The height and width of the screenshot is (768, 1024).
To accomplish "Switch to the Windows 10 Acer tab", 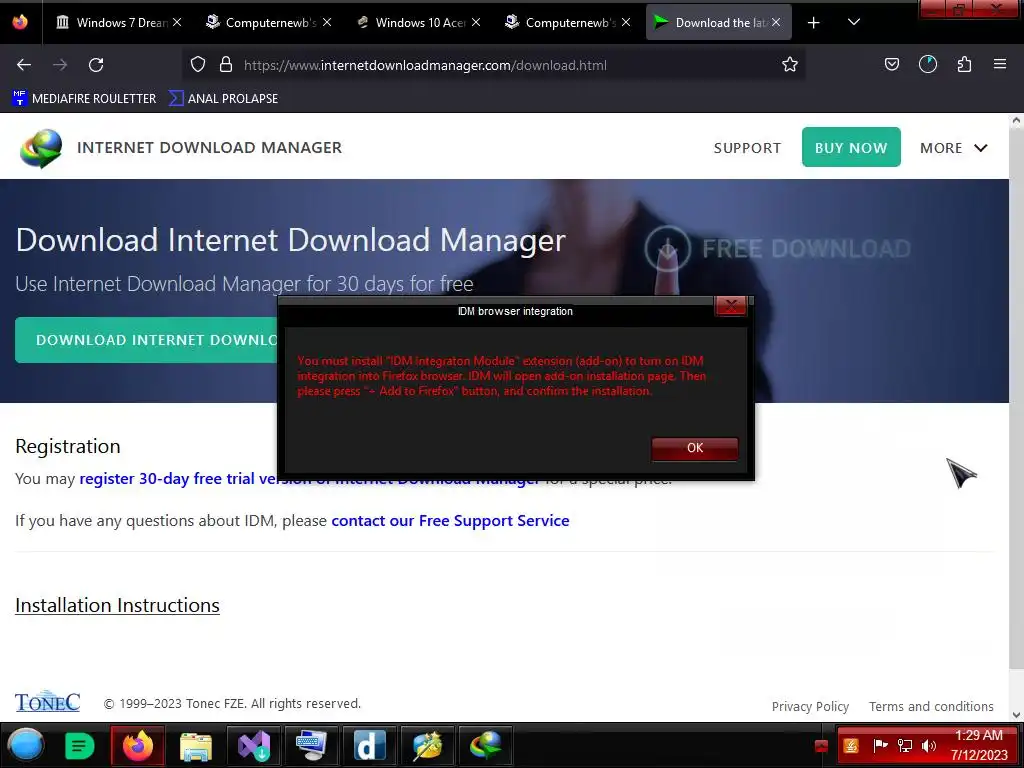I will [x=418, y=22].
